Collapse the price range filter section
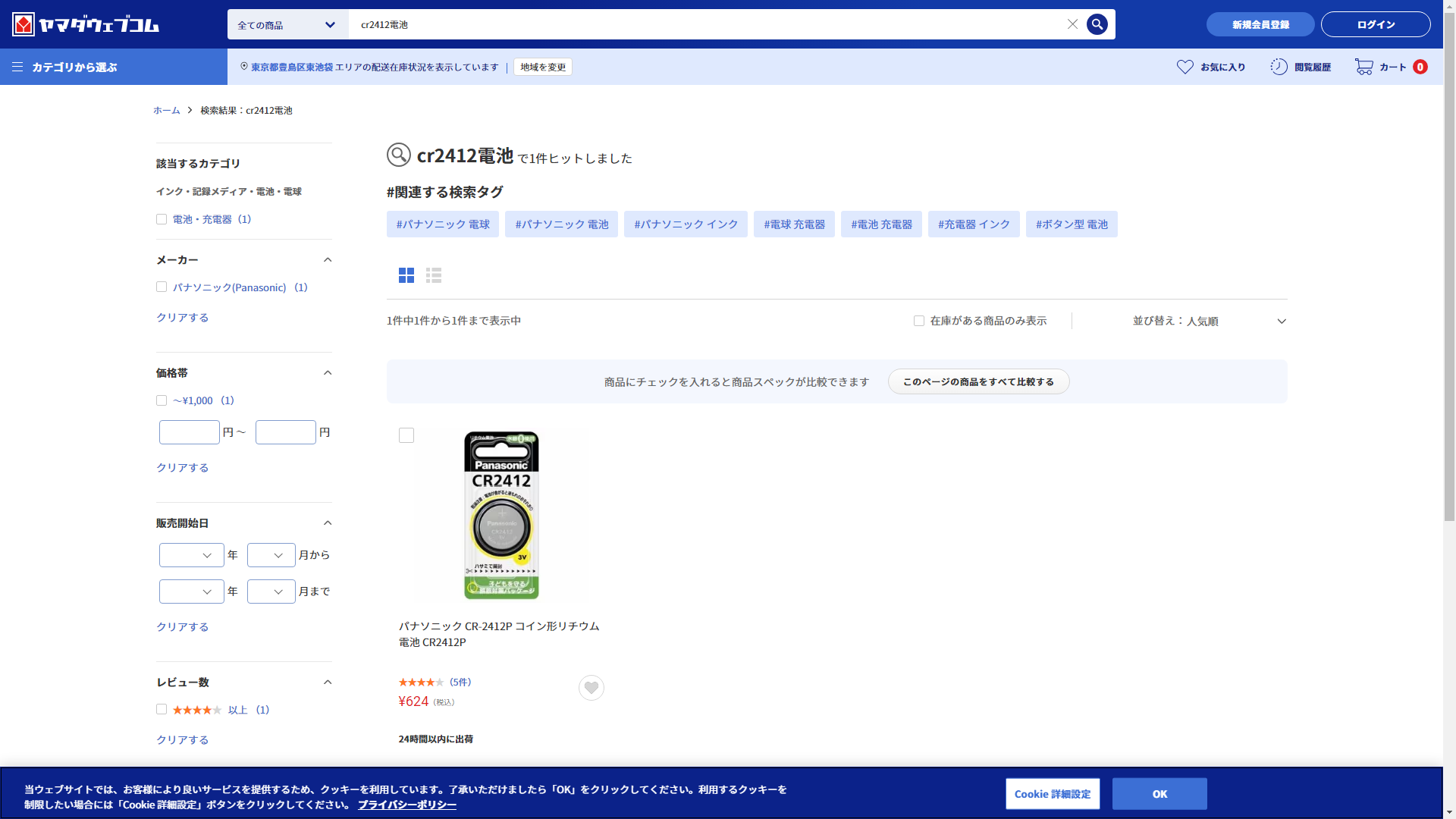 click(328, 372)
